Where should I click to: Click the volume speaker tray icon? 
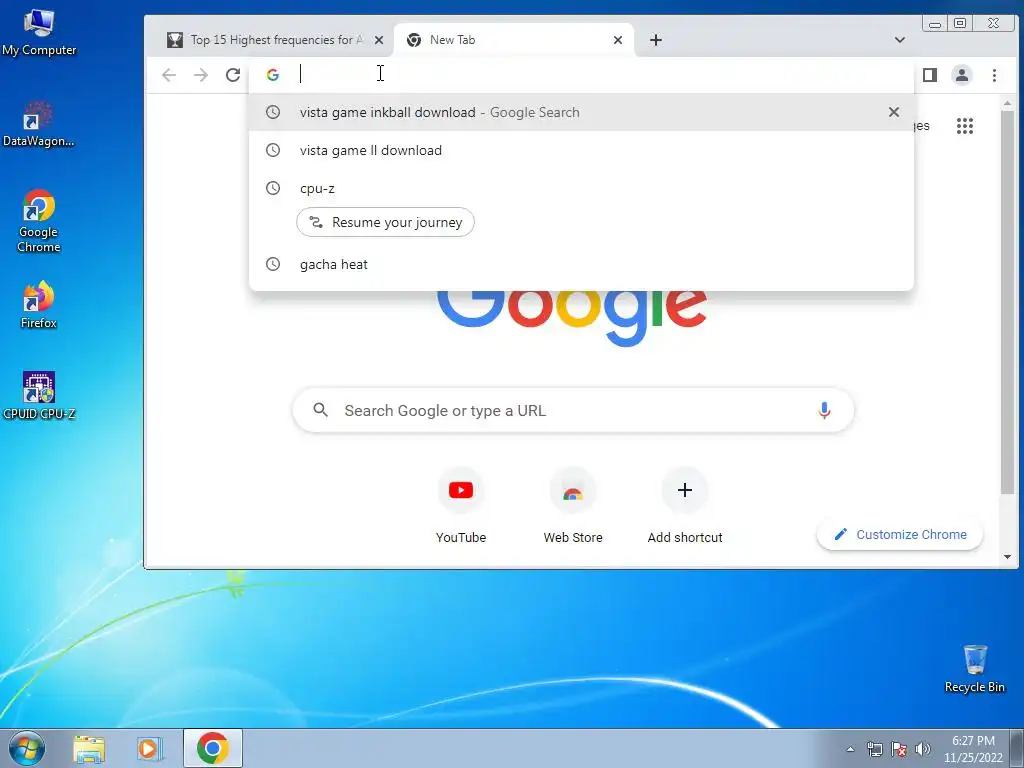922,749
